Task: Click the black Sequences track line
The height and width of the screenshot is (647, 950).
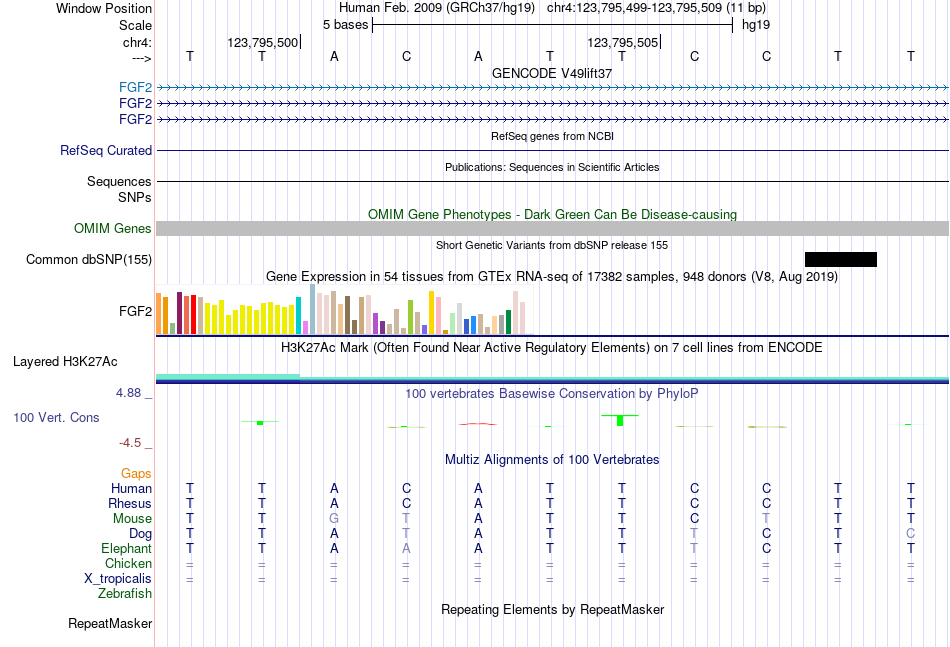Action: click(553, 181)
